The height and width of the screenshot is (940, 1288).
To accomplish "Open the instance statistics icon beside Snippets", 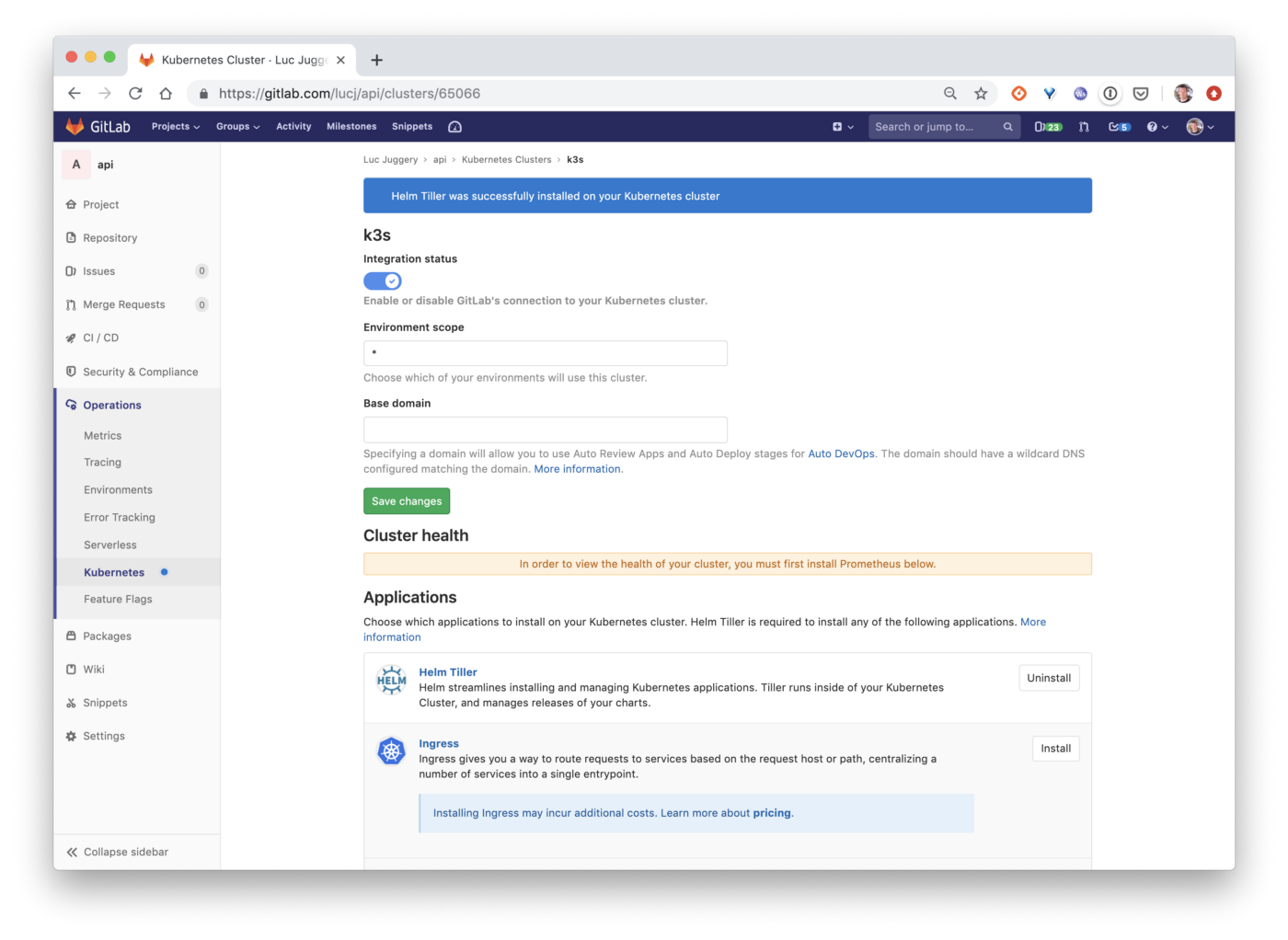I will [454, 127].
